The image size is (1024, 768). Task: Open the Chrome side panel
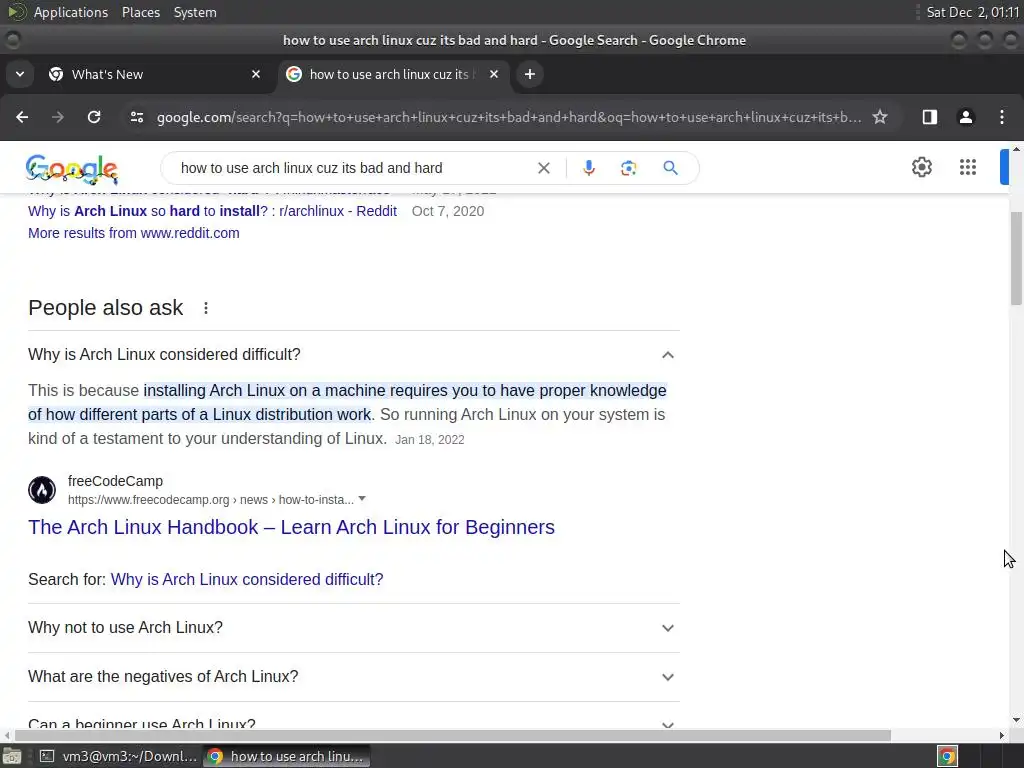pyautogui.click(x=929, y=117)
